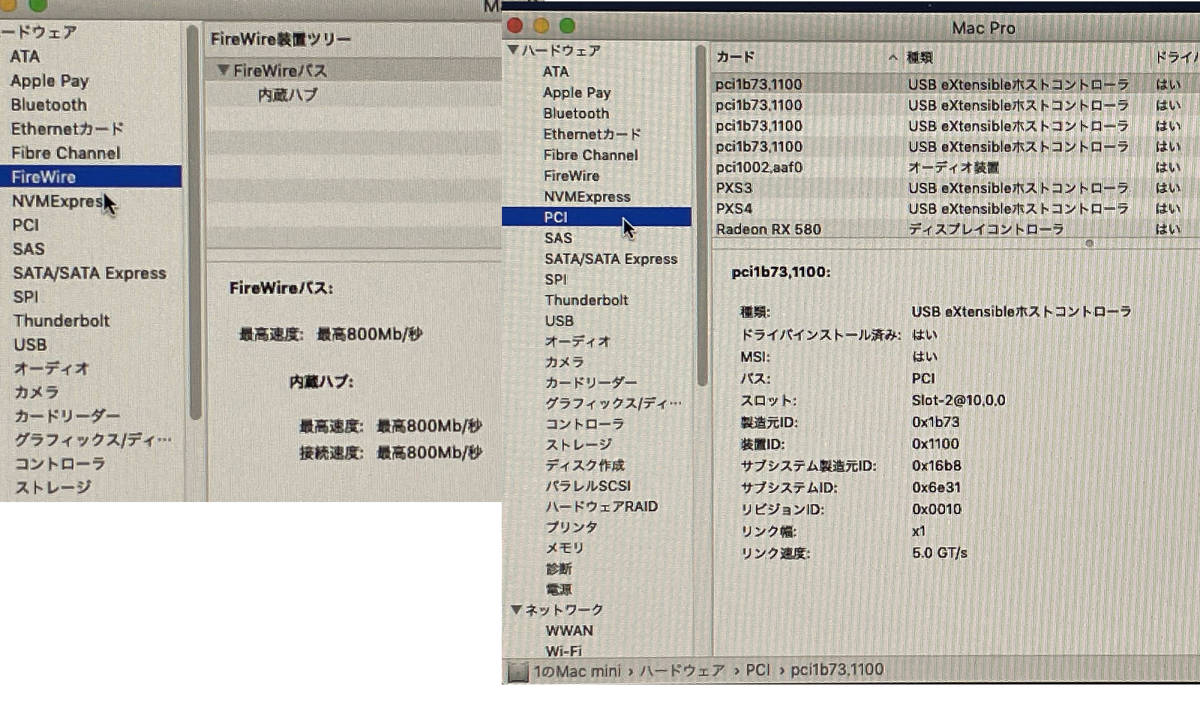This screenshot has height=727, width=1200.
Task: Collapse the FireWireバス tree in left window
Action: coord(223,71)
